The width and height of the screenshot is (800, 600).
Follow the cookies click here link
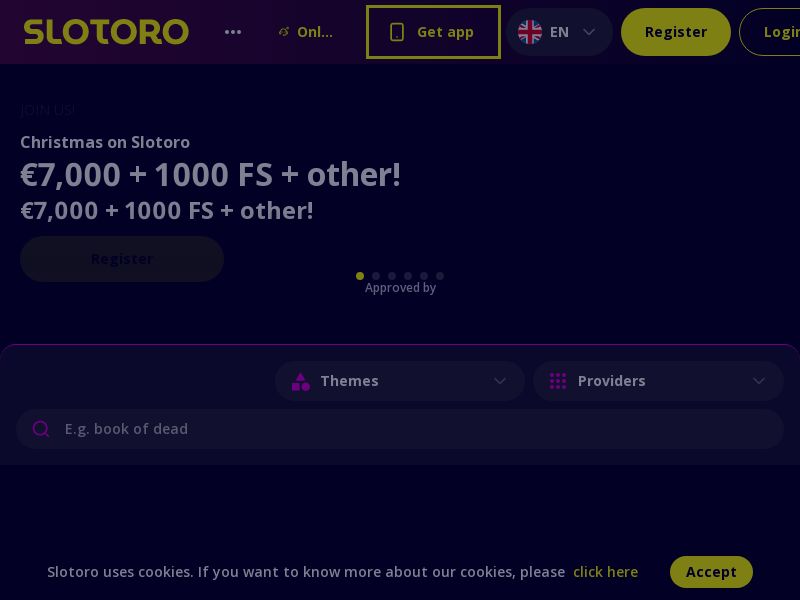(605, 572)
